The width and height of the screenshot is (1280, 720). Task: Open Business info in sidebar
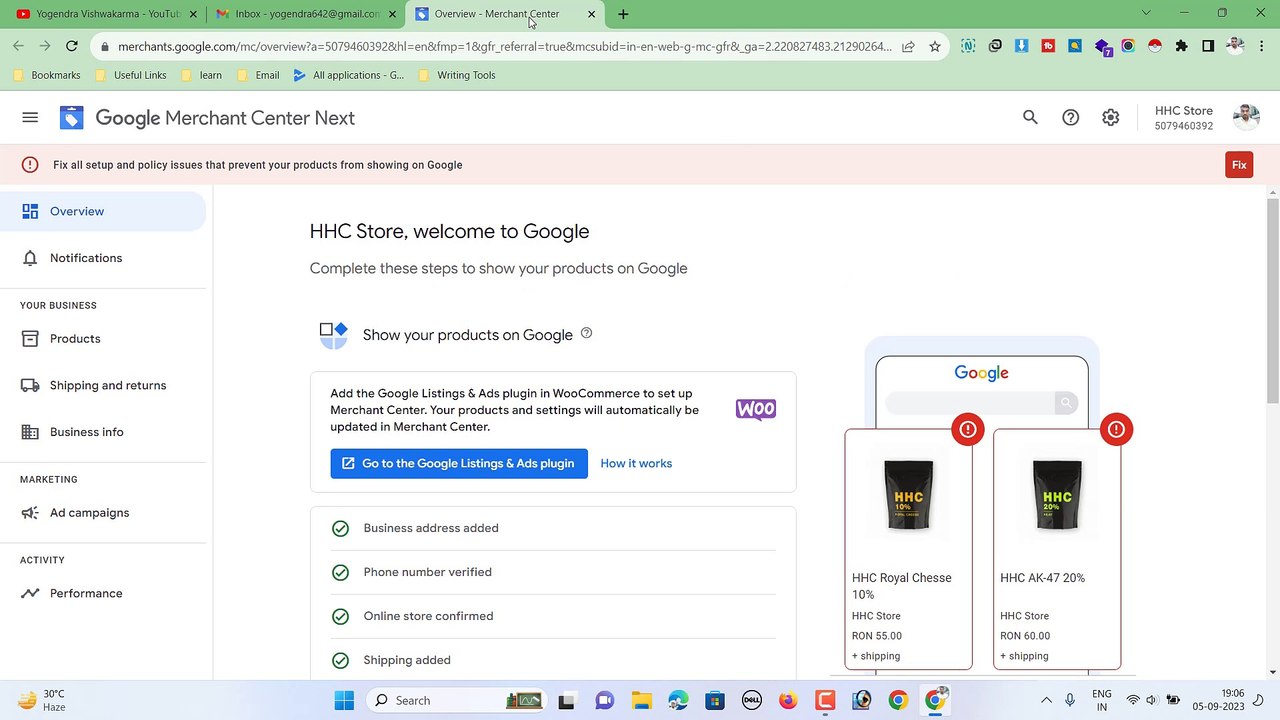pos(103,432)
